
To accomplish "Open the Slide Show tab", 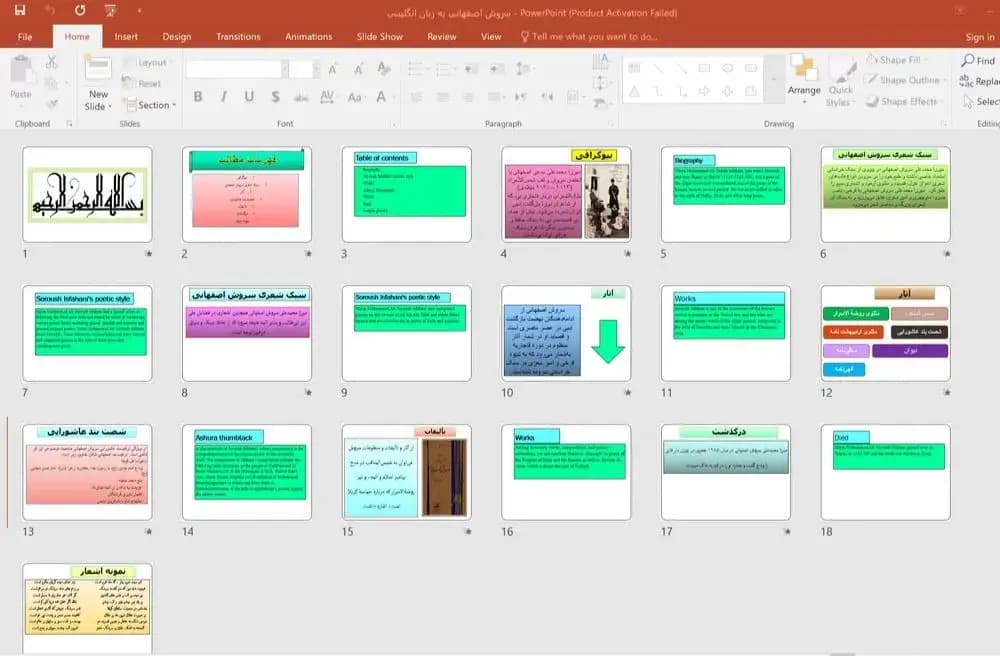I will click(379, 36).
